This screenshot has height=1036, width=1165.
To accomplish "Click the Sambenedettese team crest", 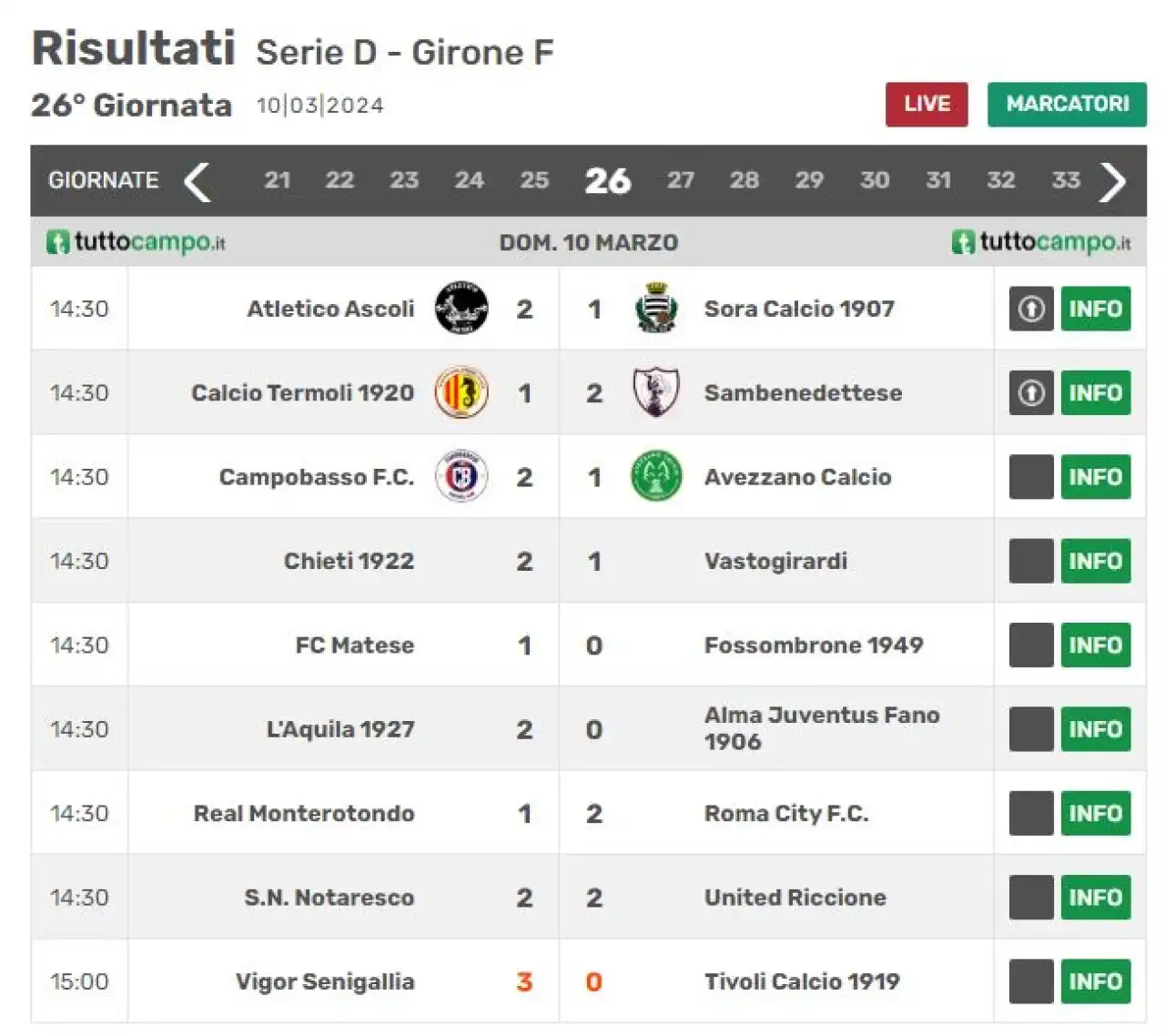I will (x=655, y=392).
